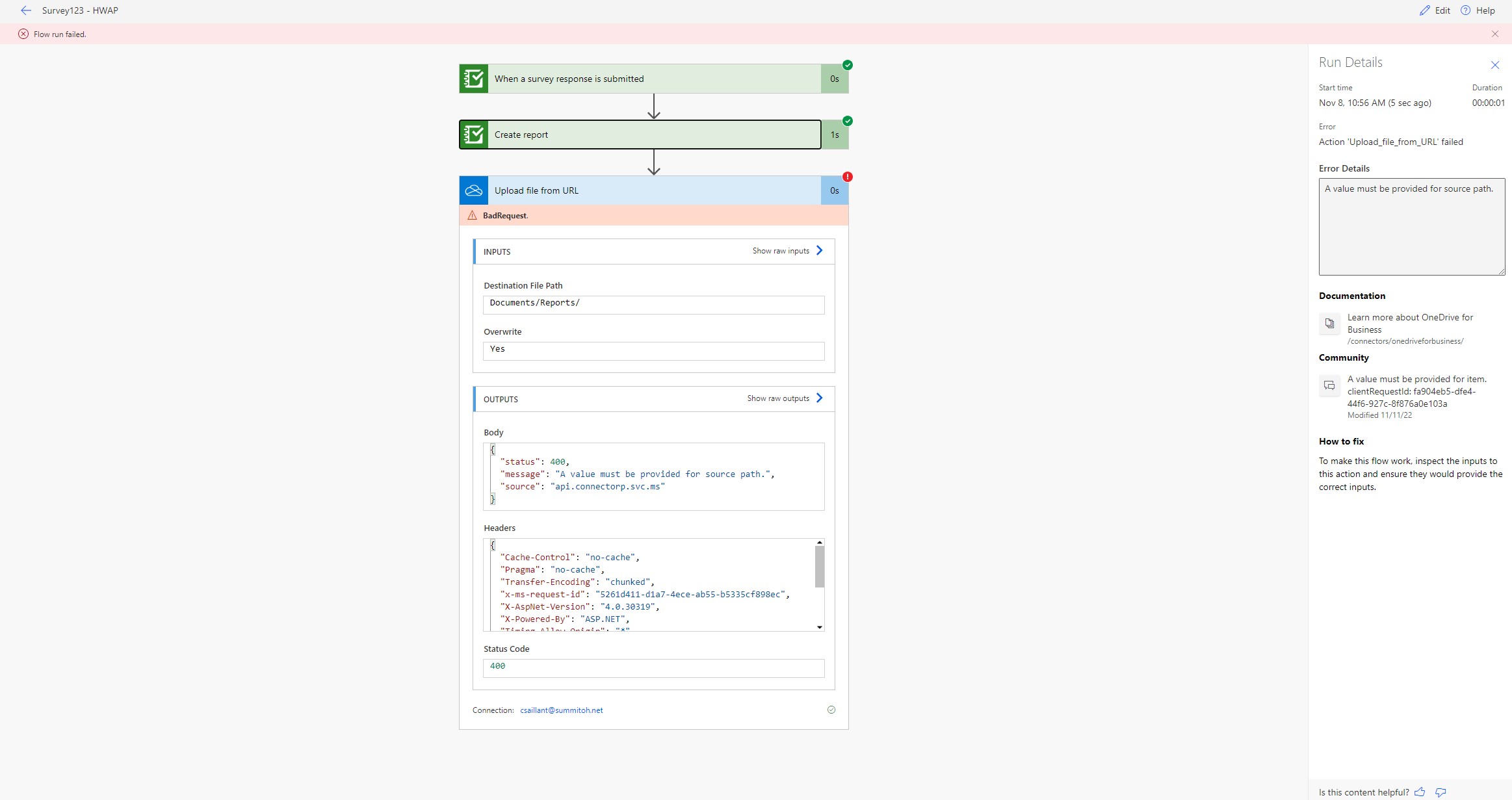
Task: Click the Edit pencil icon
Action: click(x=1425, y=10)
